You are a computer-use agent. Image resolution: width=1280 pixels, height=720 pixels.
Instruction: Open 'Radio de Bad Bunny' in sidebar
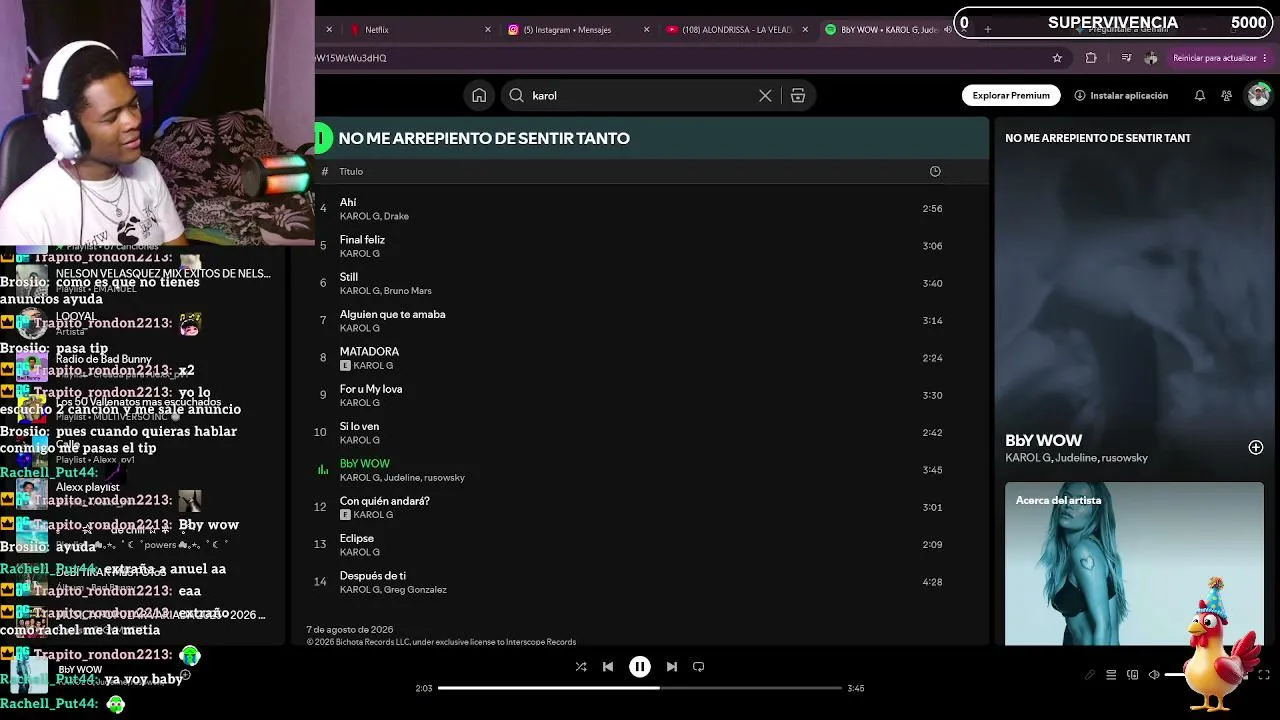[x=104, y=359]
